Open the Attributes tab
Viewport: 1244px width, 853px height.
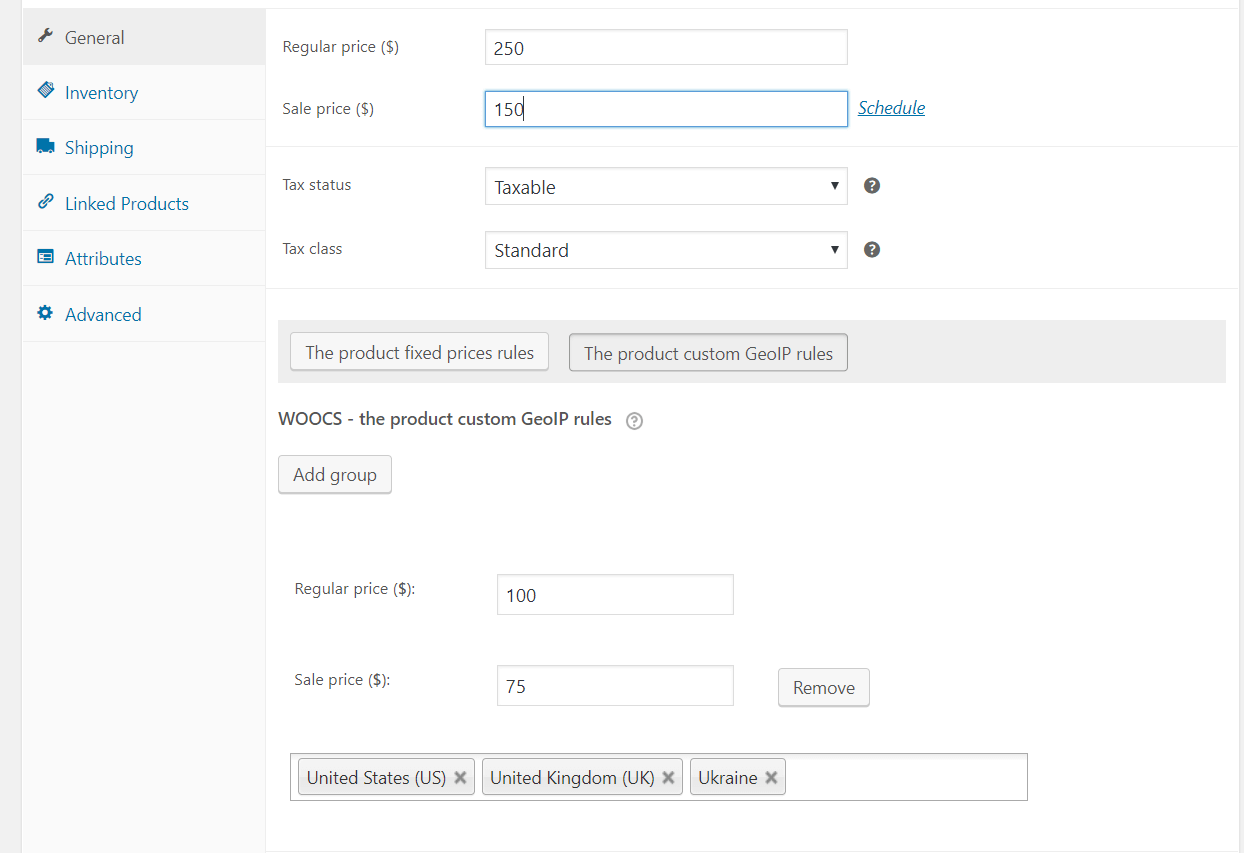coord(144,259)
